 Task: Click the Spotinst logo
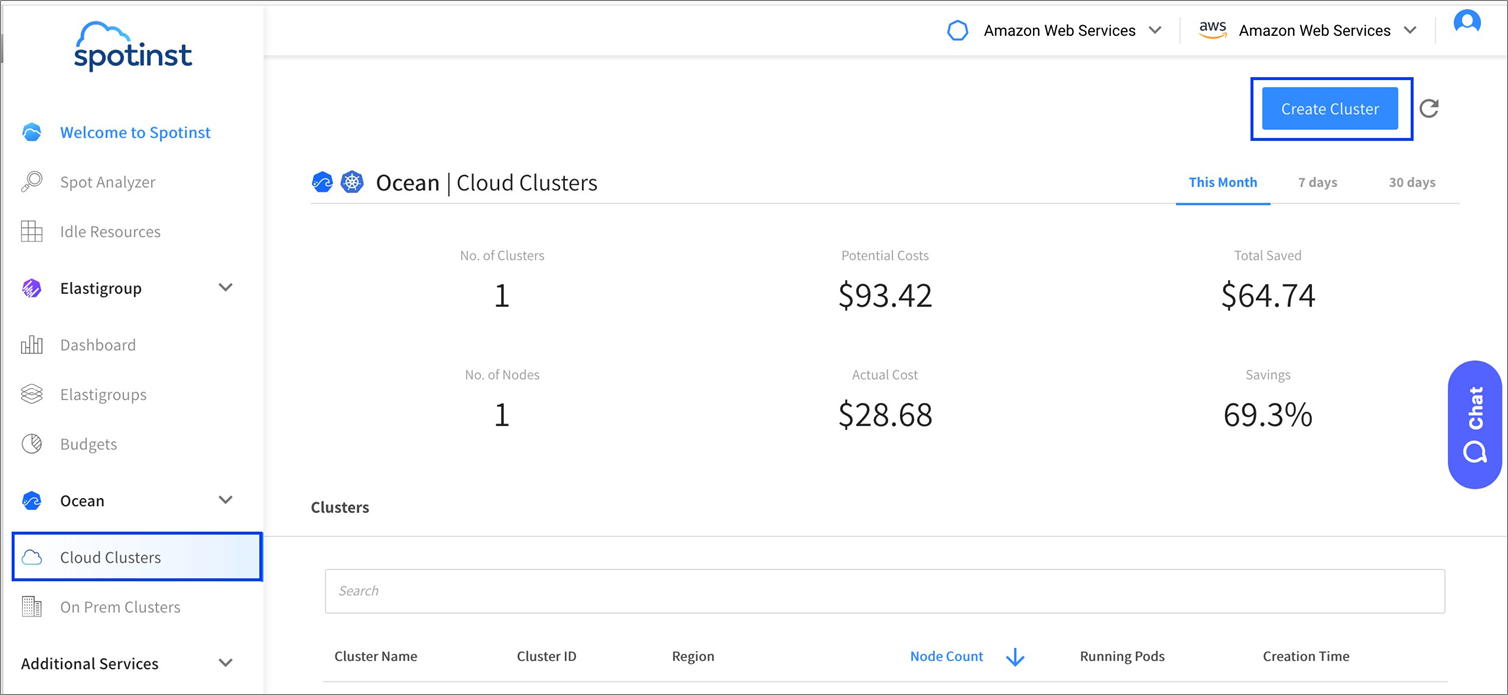tap(133, 47)
